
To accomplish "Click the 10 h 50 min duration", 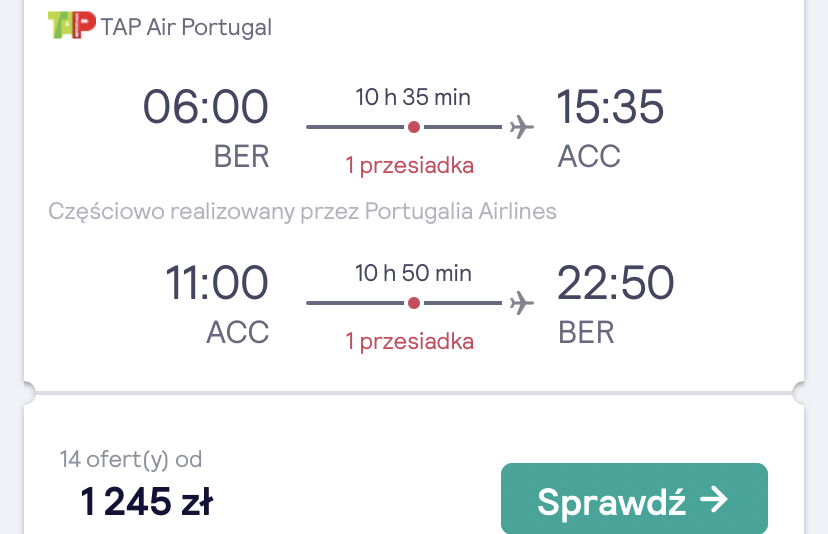I will tap(413, 273).
